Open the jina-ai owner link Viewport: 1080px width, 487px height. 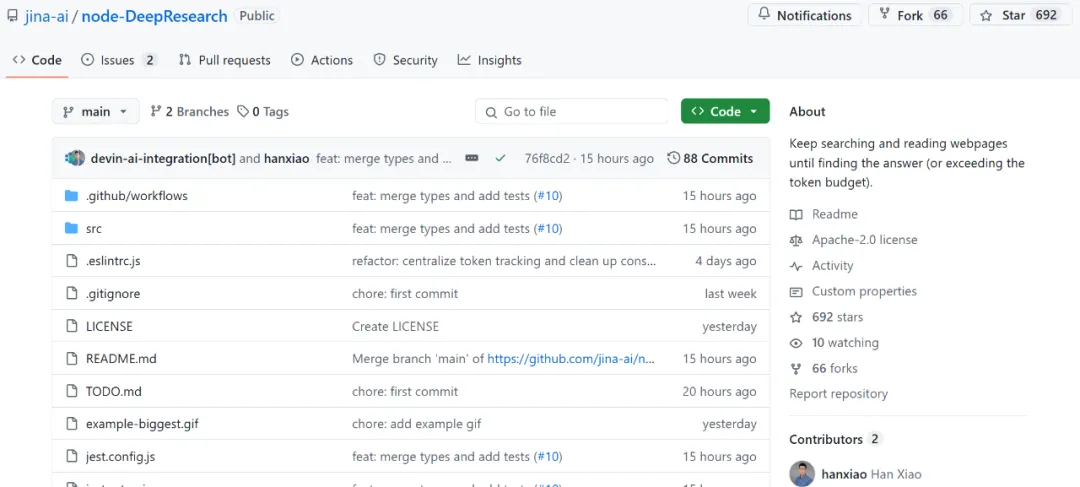46,16
